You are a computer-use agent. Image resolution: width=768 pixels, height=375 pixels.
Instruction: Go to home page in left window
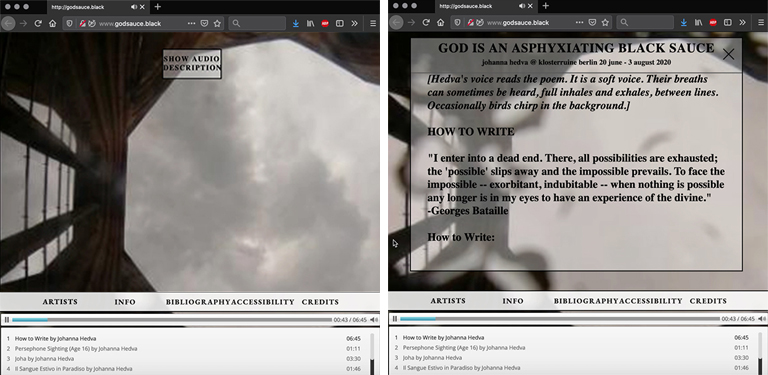coord(52,23)
